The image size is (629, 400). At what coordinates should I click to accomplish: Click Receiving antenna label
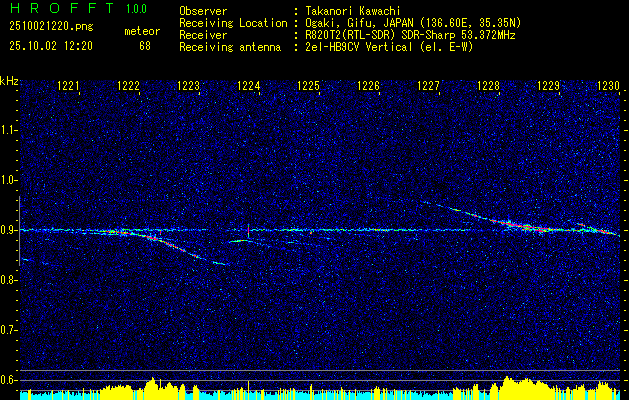(230, 47)
